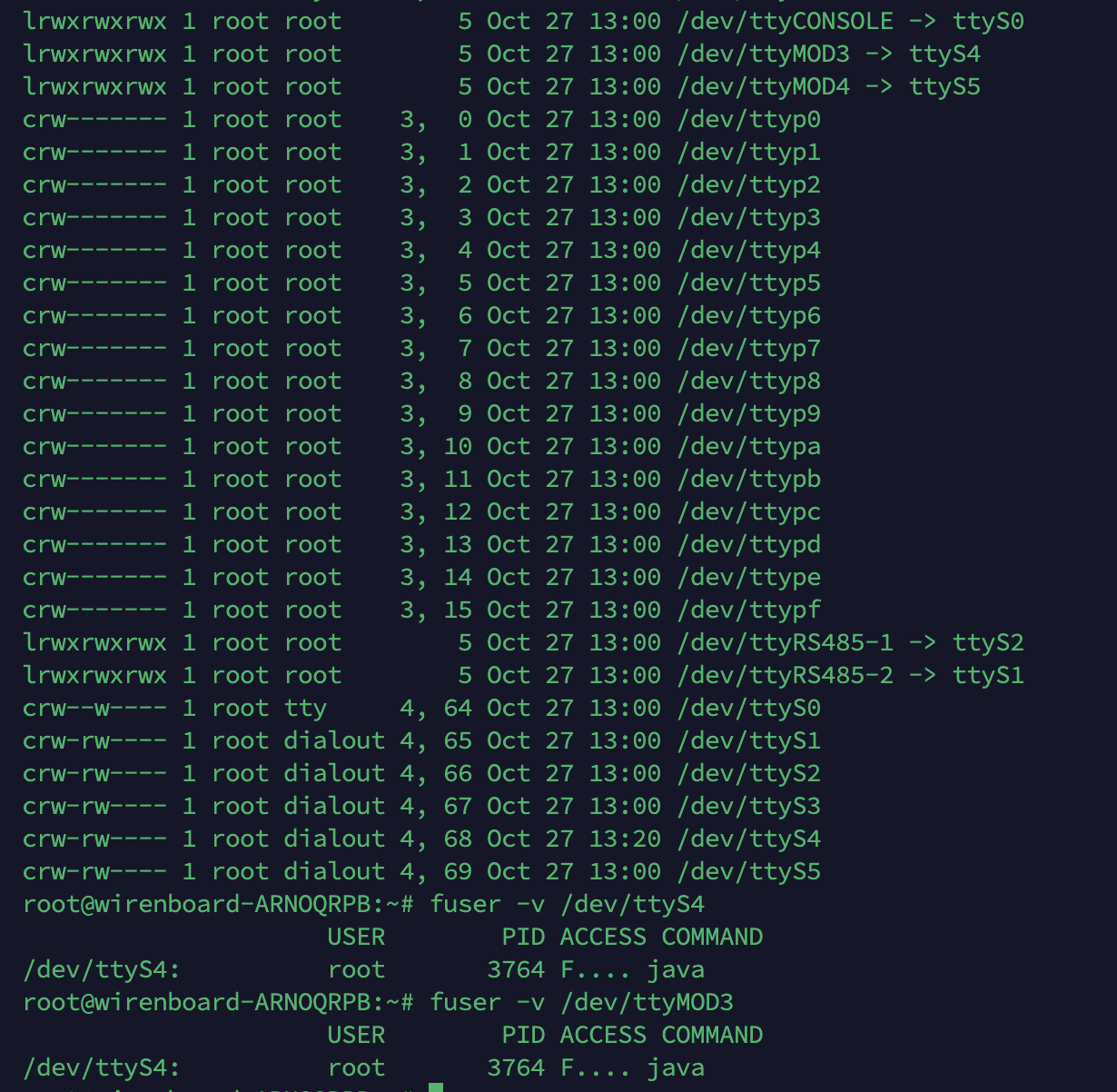
Task: Click the /dev/ttyMOD3 path in the symlink listing
Action: [763, 54]
